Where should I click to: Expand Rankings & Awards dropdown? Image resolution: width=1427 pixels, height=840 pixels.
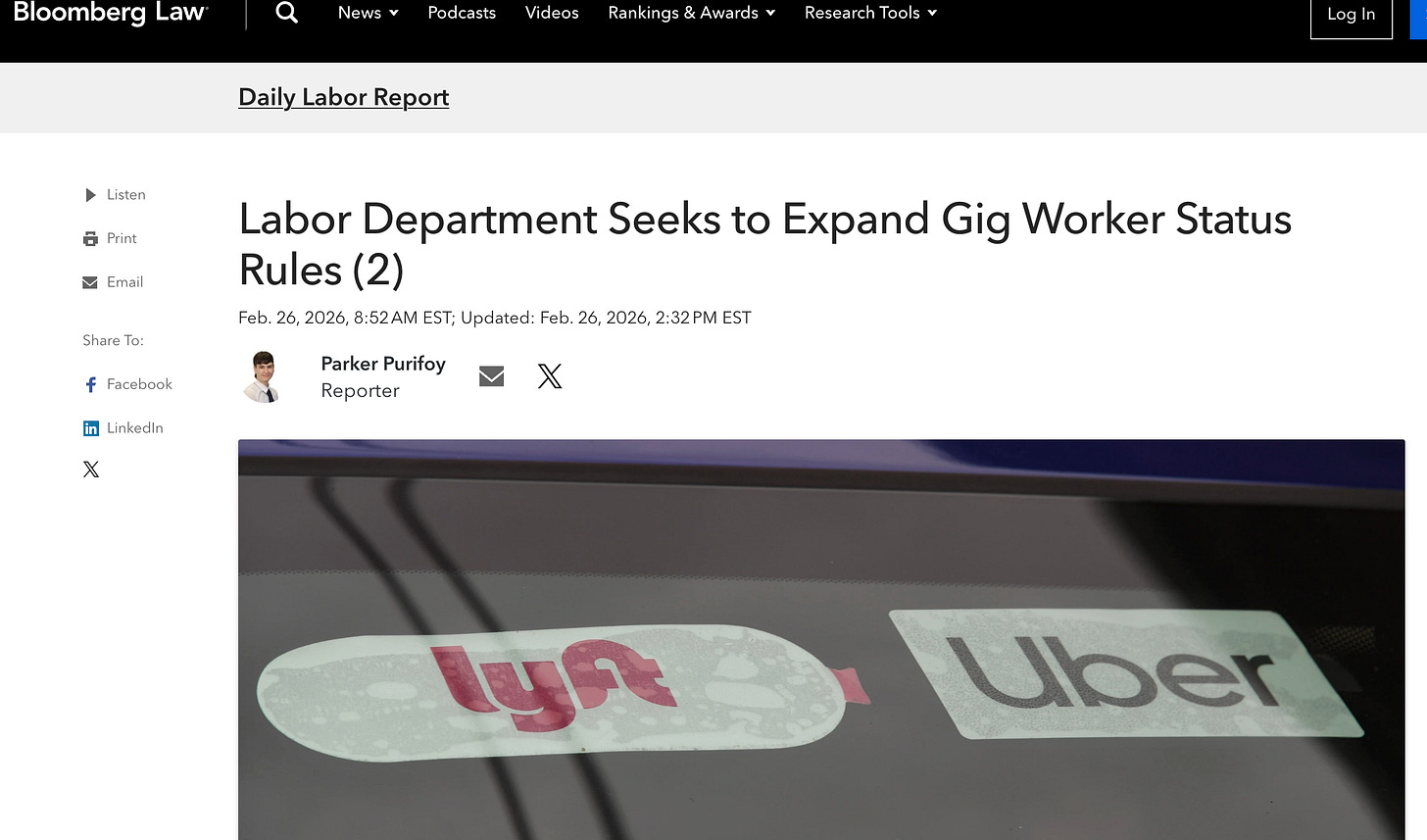point(692,13)
